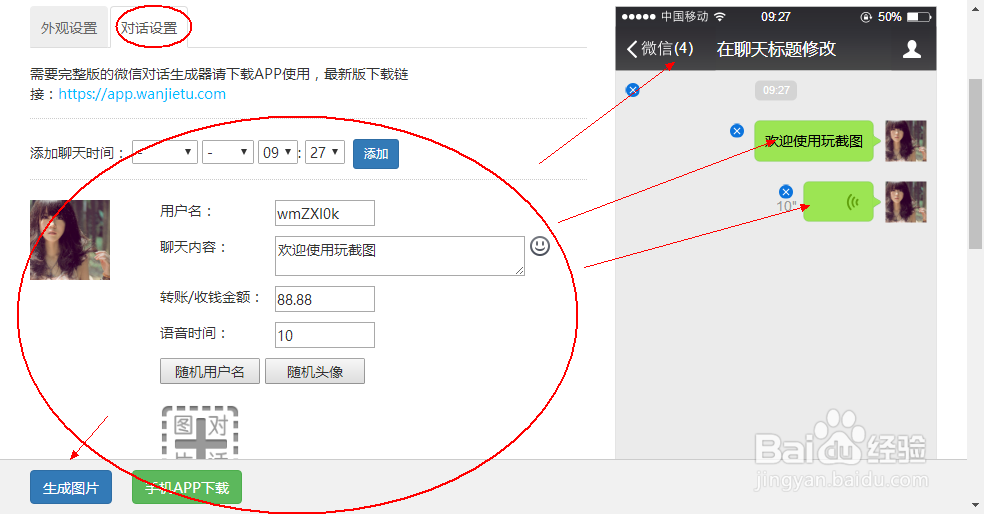Click the 09:27 timestamp in chat preview
This screenshot has height=514, width=984.
click(776, 90)
